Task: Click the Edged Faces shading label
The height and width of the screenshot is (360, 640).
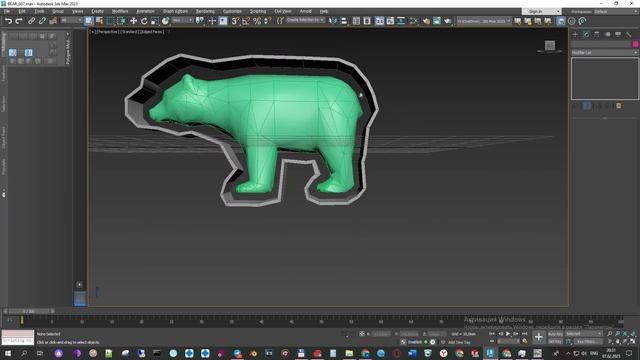Action: point(152,31)
